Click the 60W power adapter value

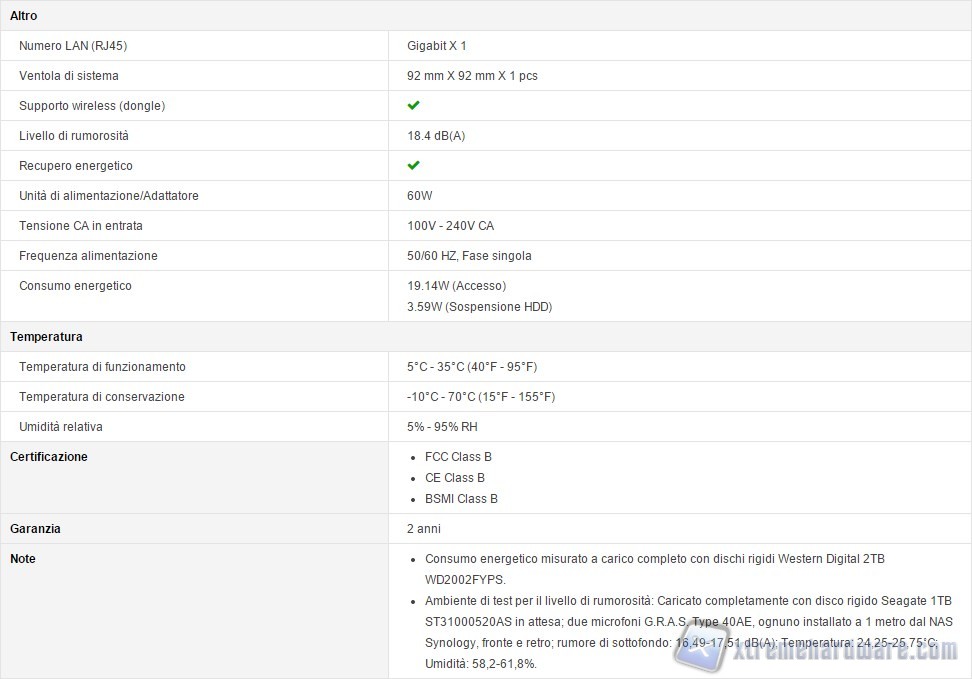420,196
